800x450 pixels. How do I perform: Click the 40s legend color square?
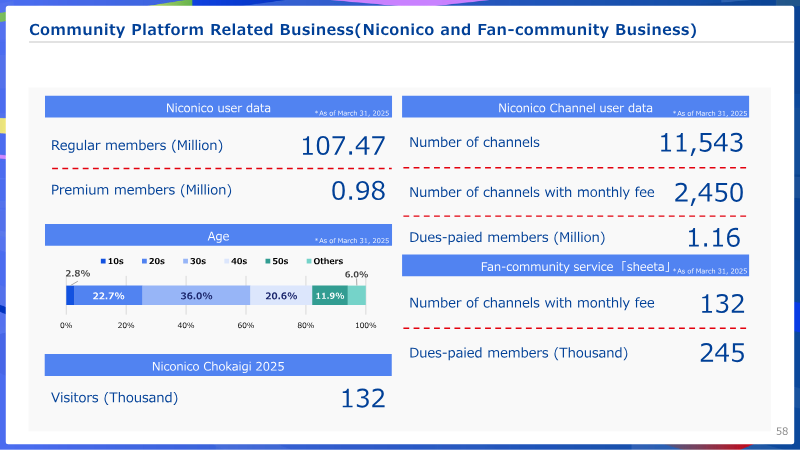tap(227, 261)
